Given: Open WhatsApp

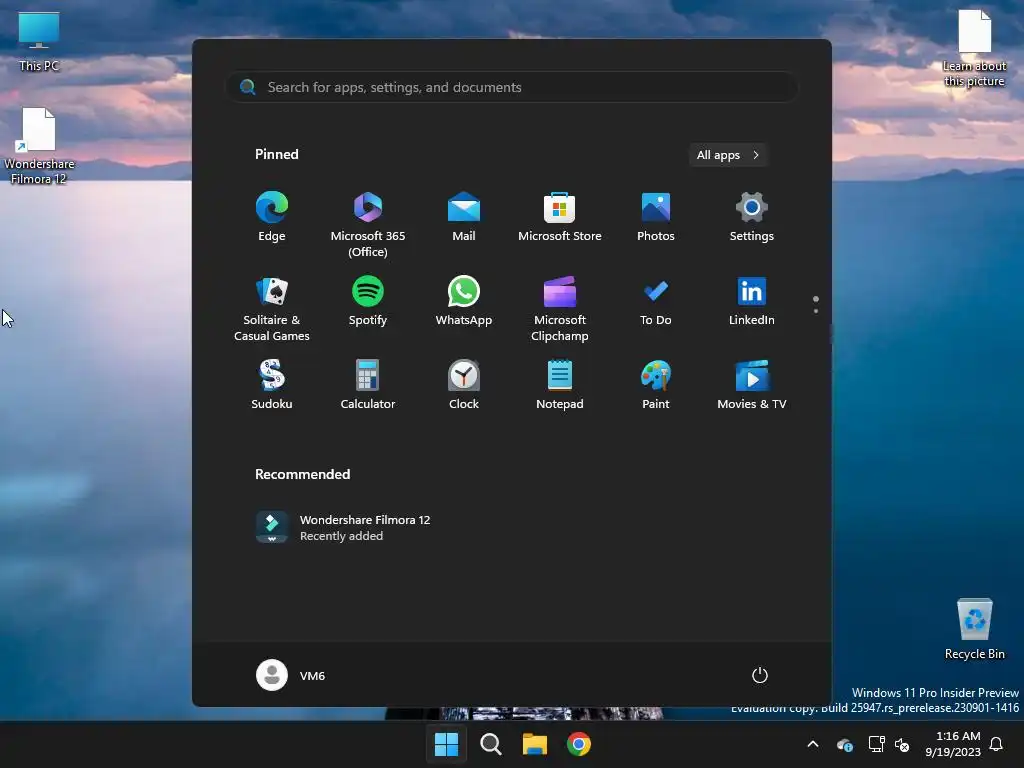Looking at the screenshot, I should click(464, 301).
